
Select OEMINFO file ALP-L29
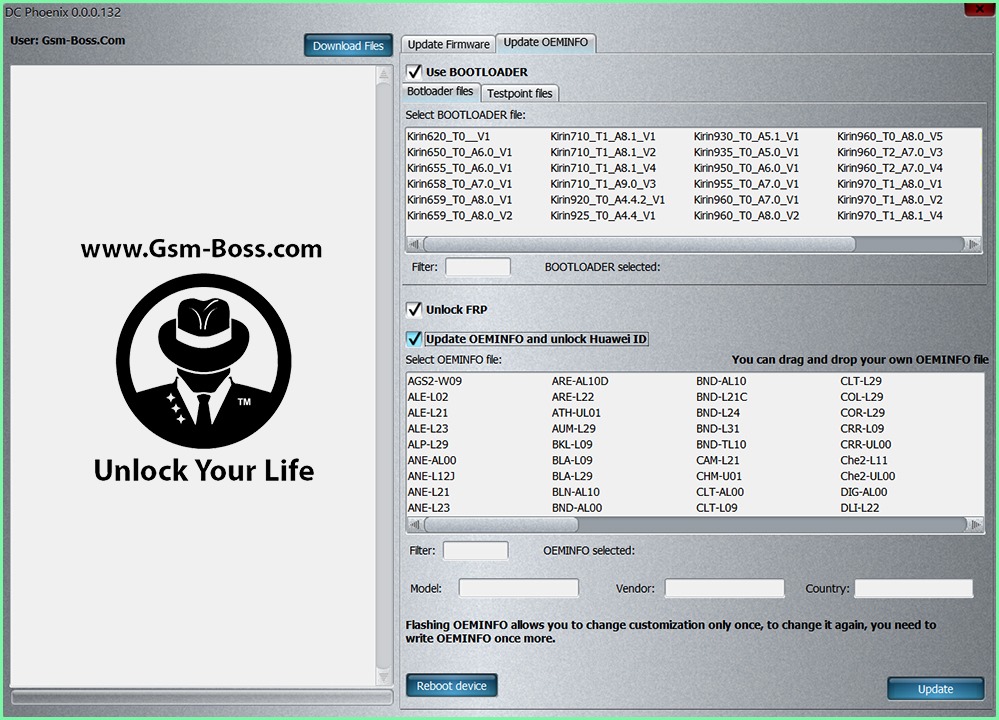coord(428,445)
